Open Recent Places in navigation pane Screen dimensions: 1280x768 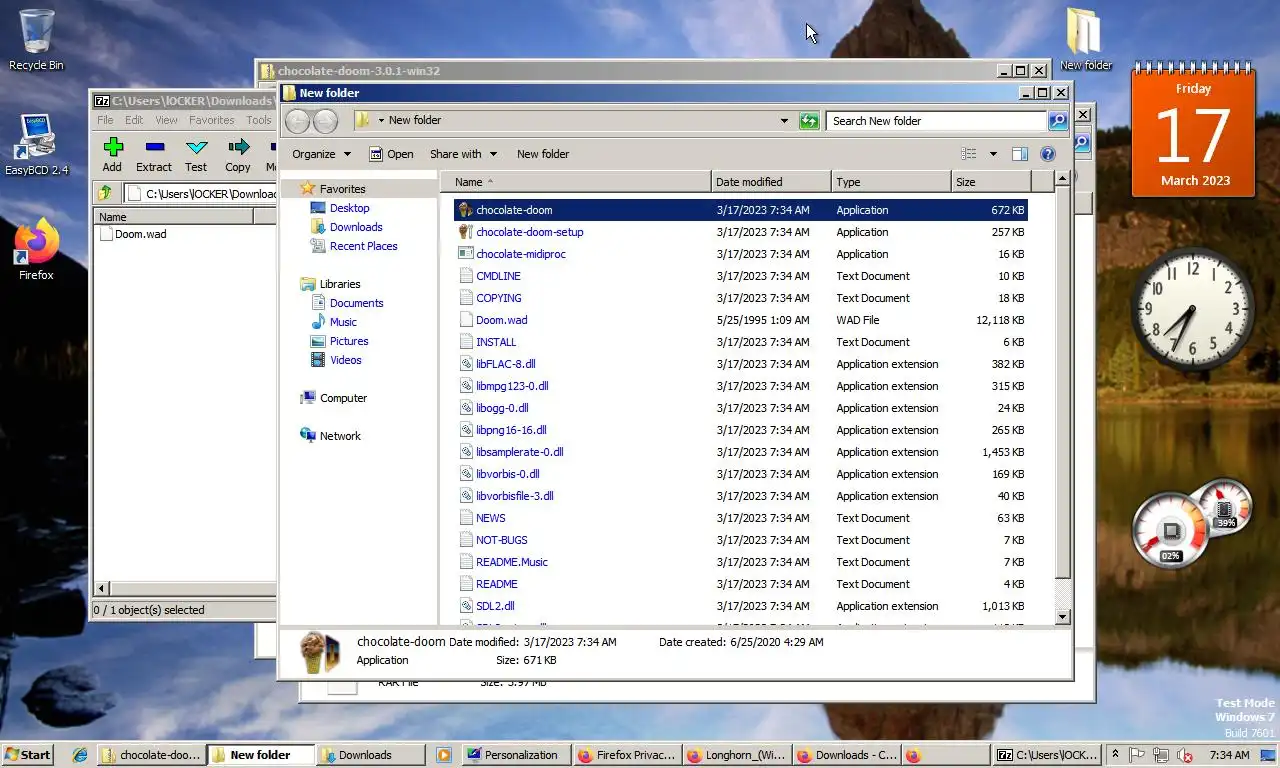363,246
